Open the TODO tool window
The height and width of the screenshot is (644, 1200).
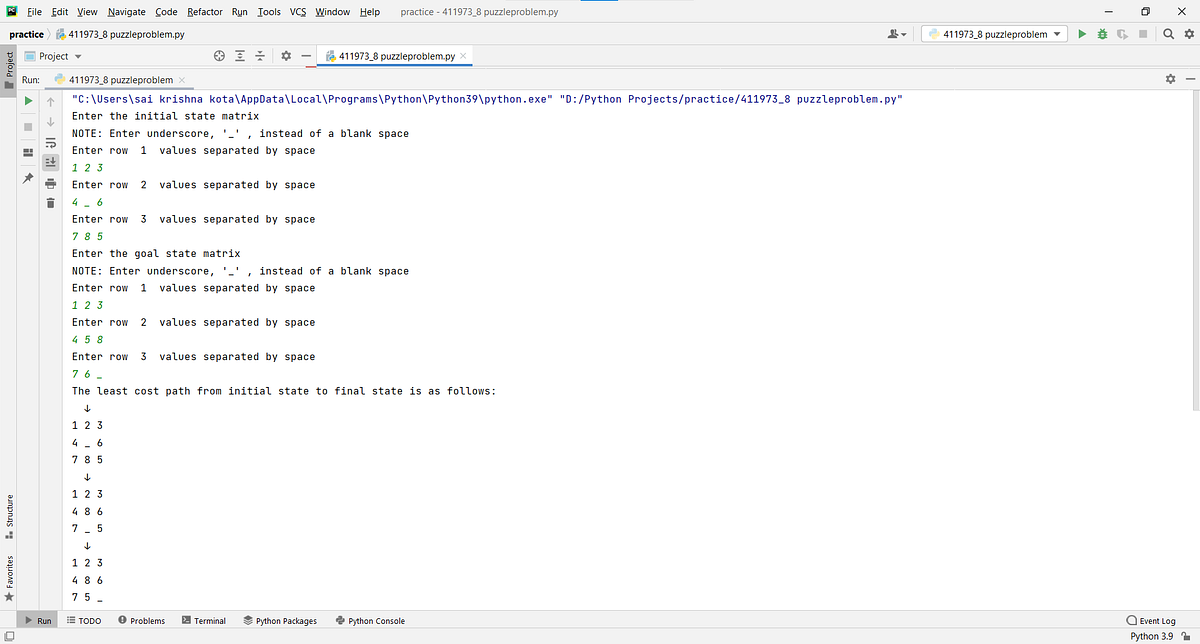point(84,621)
